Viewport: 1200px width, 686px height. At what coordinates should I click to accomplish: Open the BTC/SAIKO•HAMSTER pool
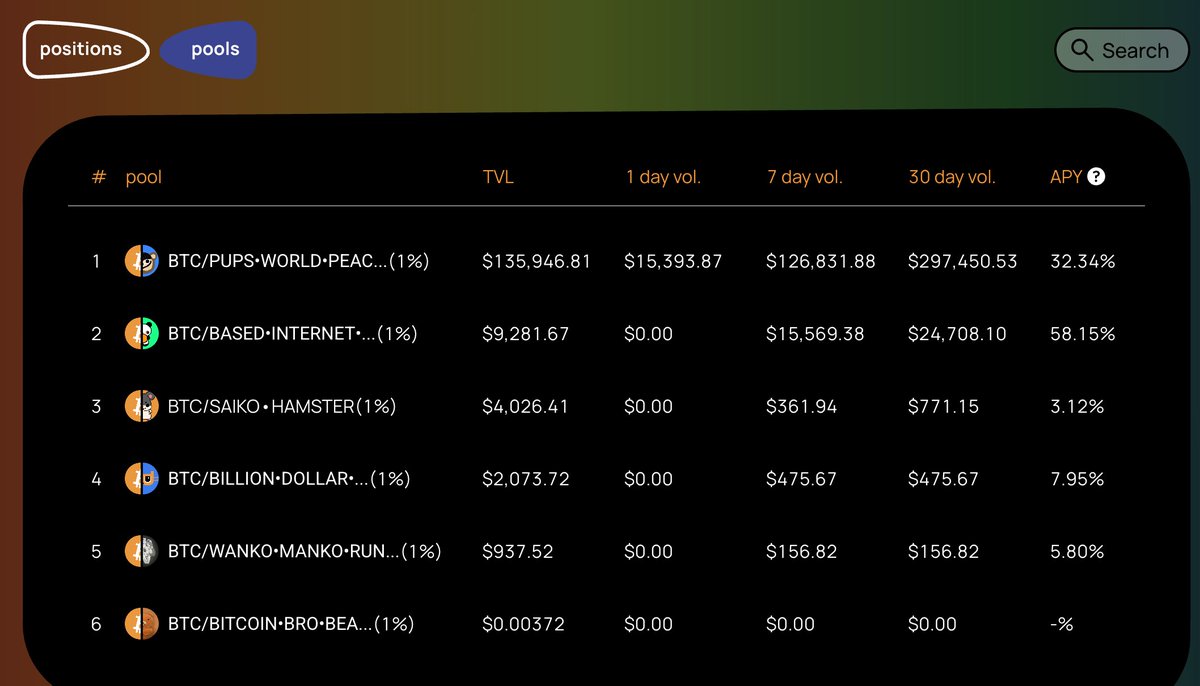[x=282, y=406]
